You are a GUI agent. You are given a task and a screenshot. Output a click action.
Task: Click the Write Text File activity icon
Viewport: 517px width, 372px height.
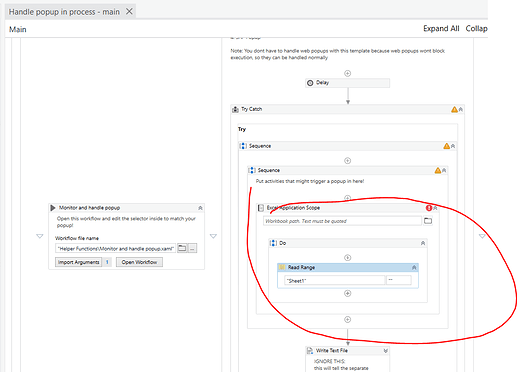[310, 351]
